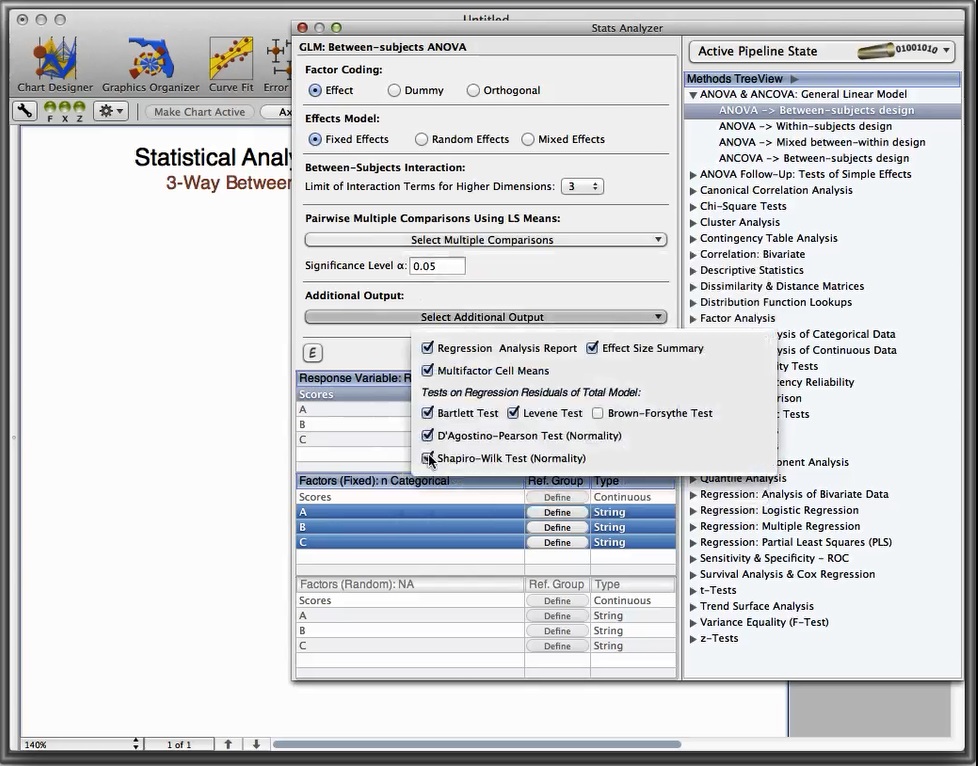The height and width of the screenshot is (766, 978).
Task: Expand ANOVA Follow-Up: Tests of Simple Effects
Action: [693, 175]
